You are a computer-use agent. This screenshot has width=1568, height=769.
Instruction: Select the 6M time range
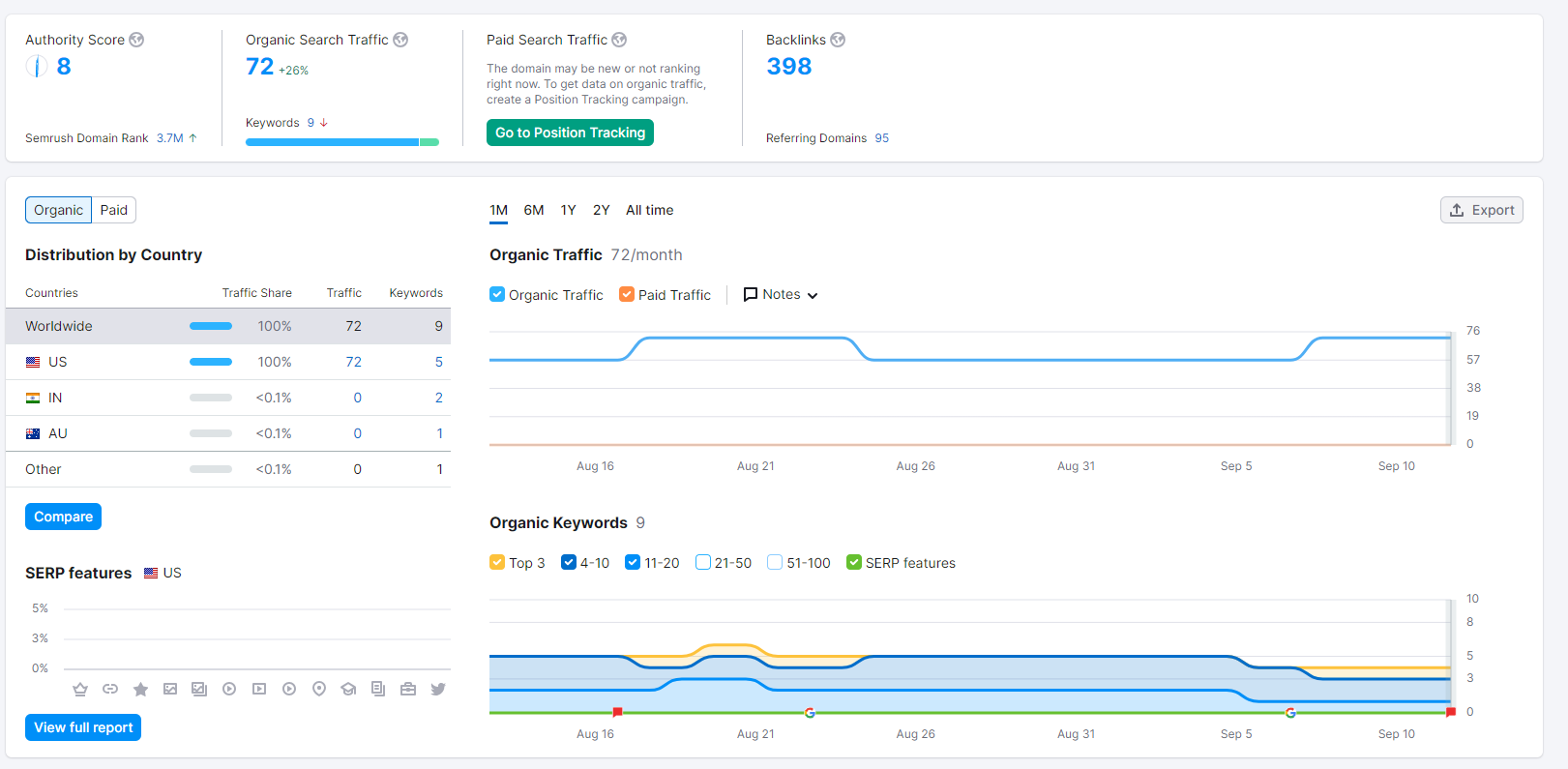(x=534, y=210)
